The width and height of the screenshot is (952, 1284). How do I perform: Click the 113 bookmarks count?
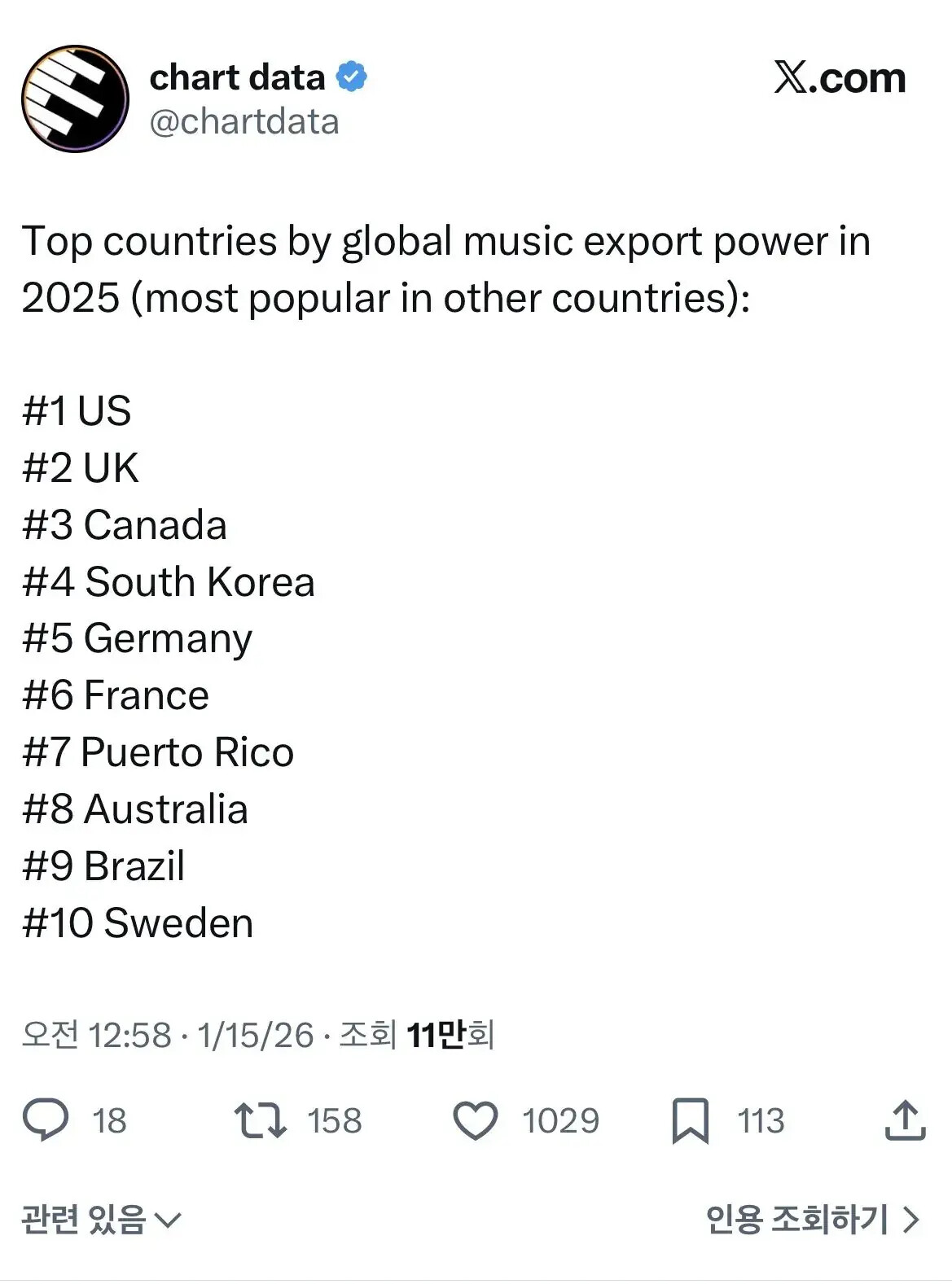(x=761, y=1120)
